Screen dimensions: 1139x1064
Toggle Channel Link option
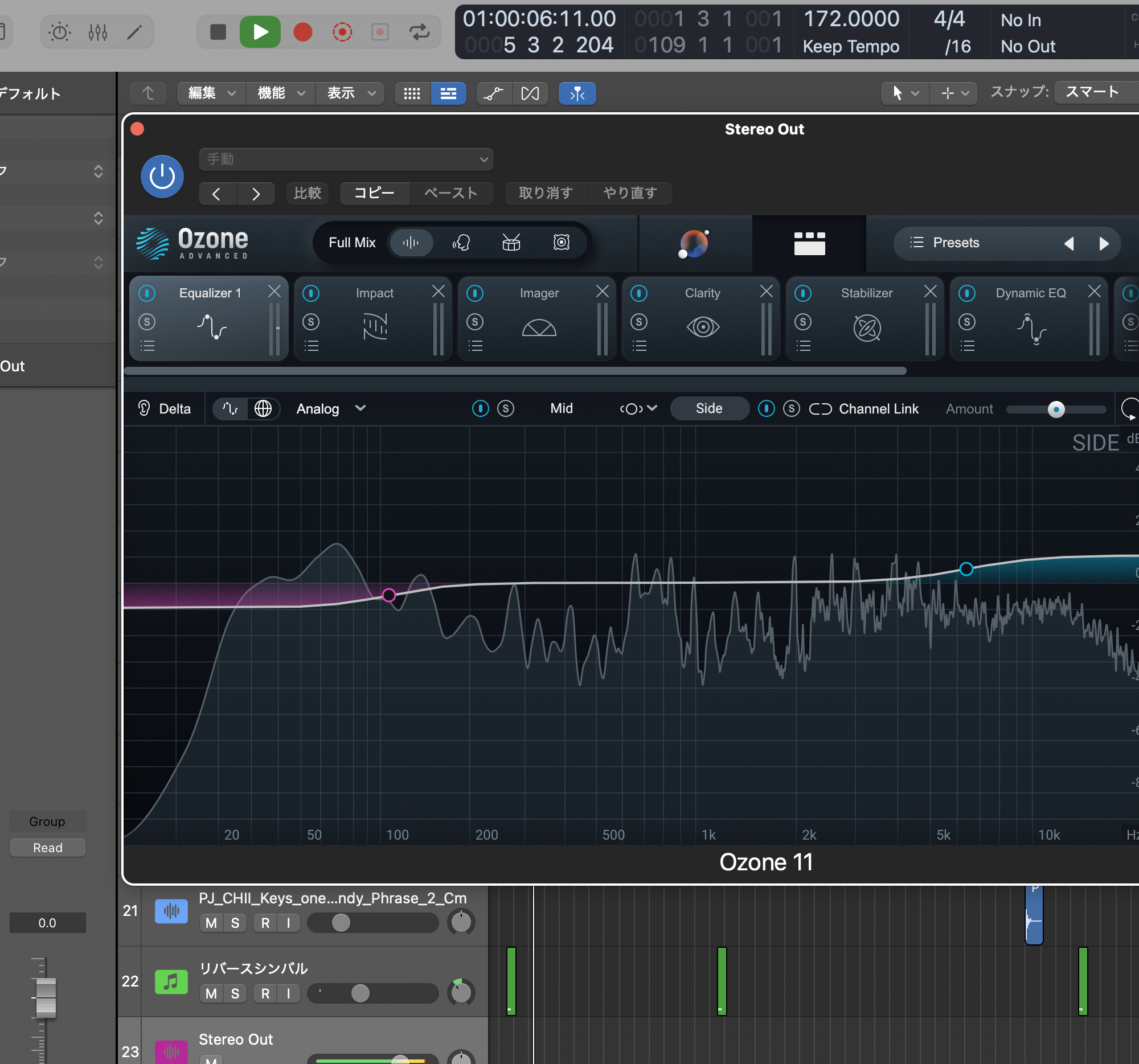click(x=864, y=409)
